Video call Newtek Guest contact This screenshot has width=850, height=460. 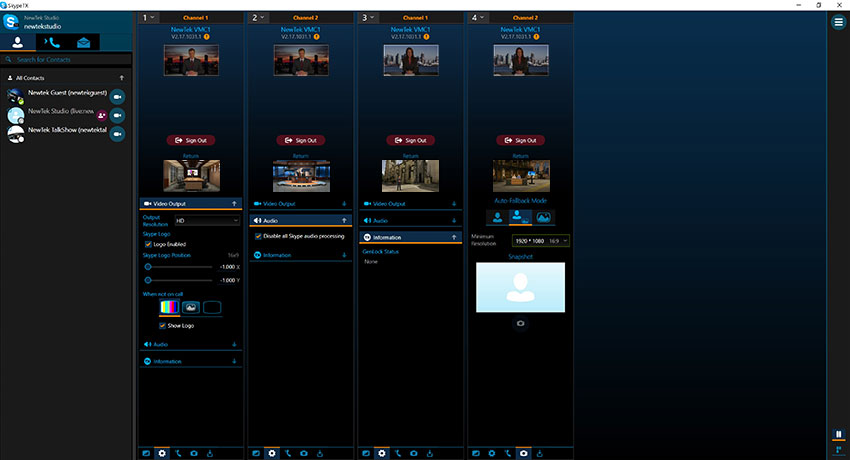coord(117,97)
